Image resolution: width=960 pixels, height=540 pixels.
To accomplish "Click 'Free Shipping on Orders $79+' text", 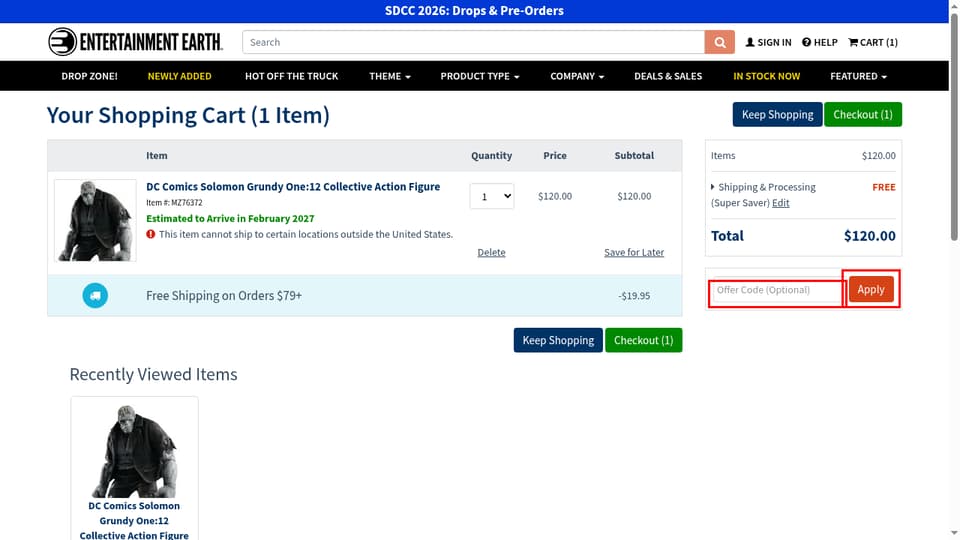I will (x=223, y=296).
